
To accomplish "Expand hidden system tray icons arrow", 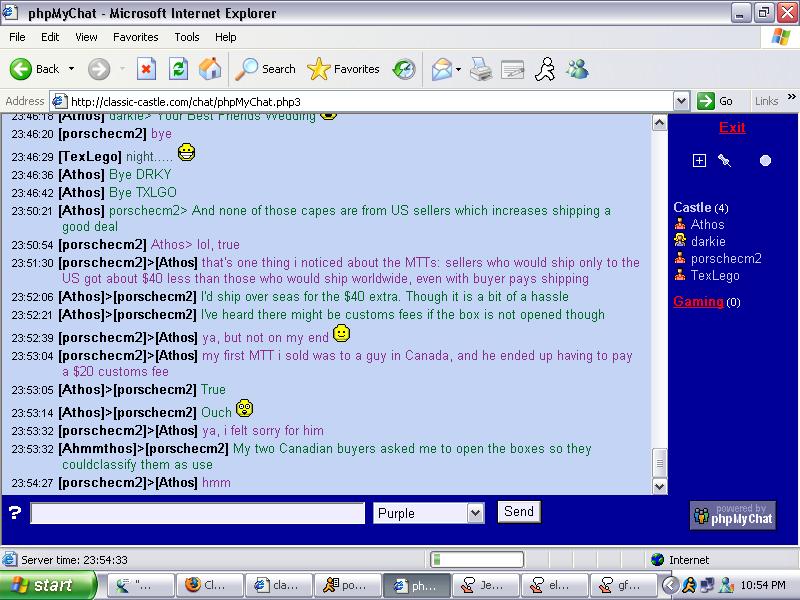I will (x=671, y=585).
